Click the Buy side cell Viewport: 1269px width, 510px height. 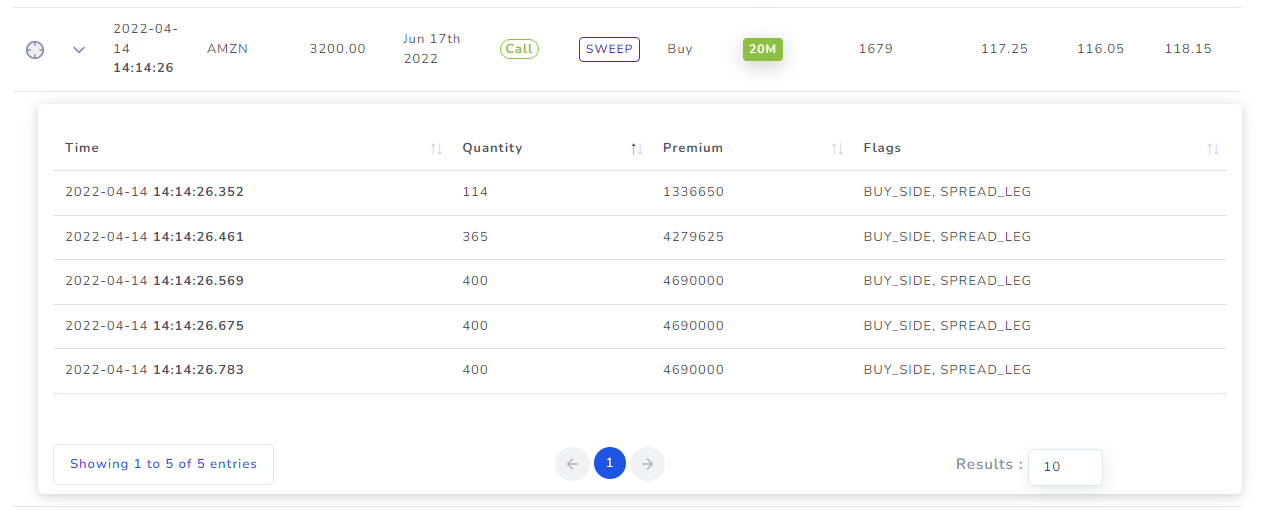click(680, 49)
